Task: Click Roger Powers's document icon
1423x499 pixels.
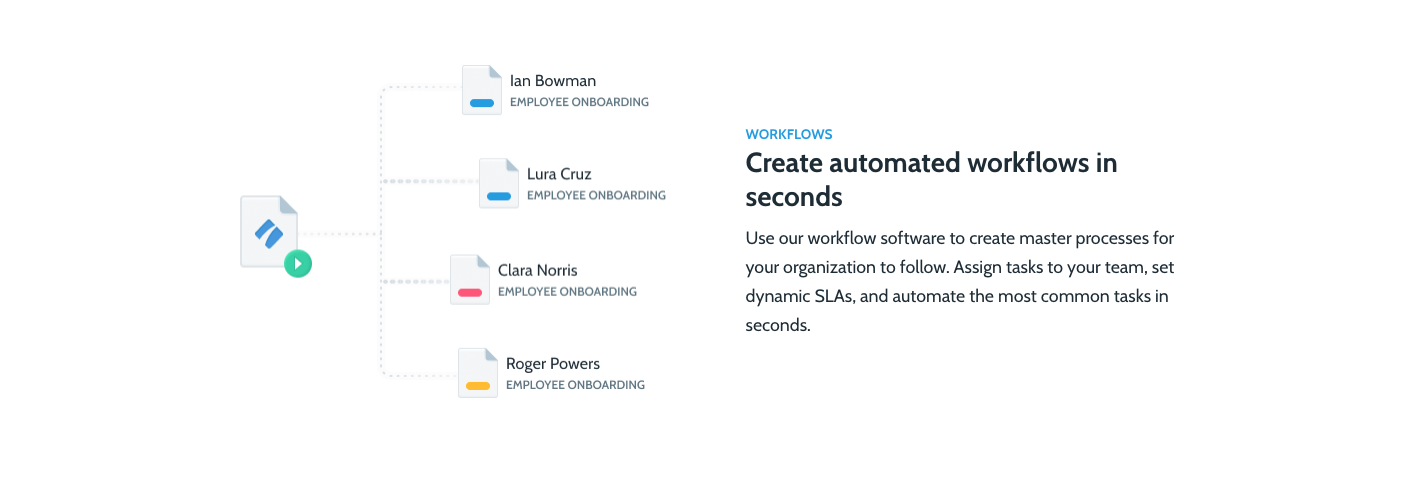Action: (x=478, y=373)
